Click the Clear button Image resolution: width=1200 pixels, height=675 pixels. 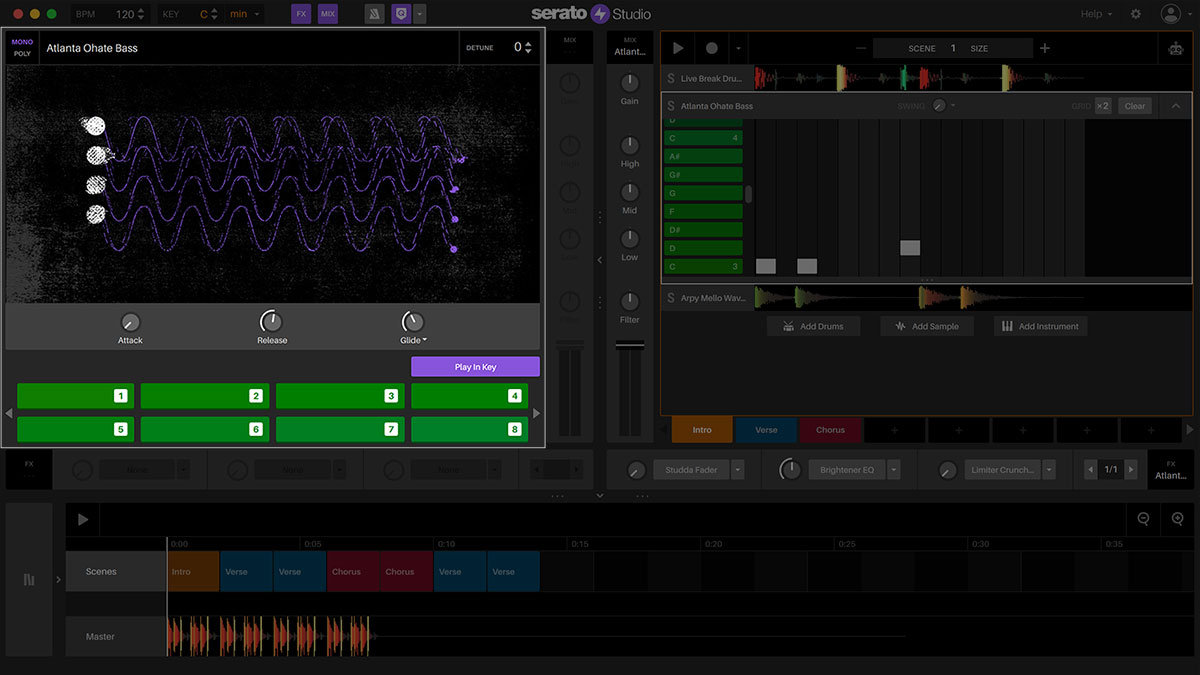click(1135, 106)
